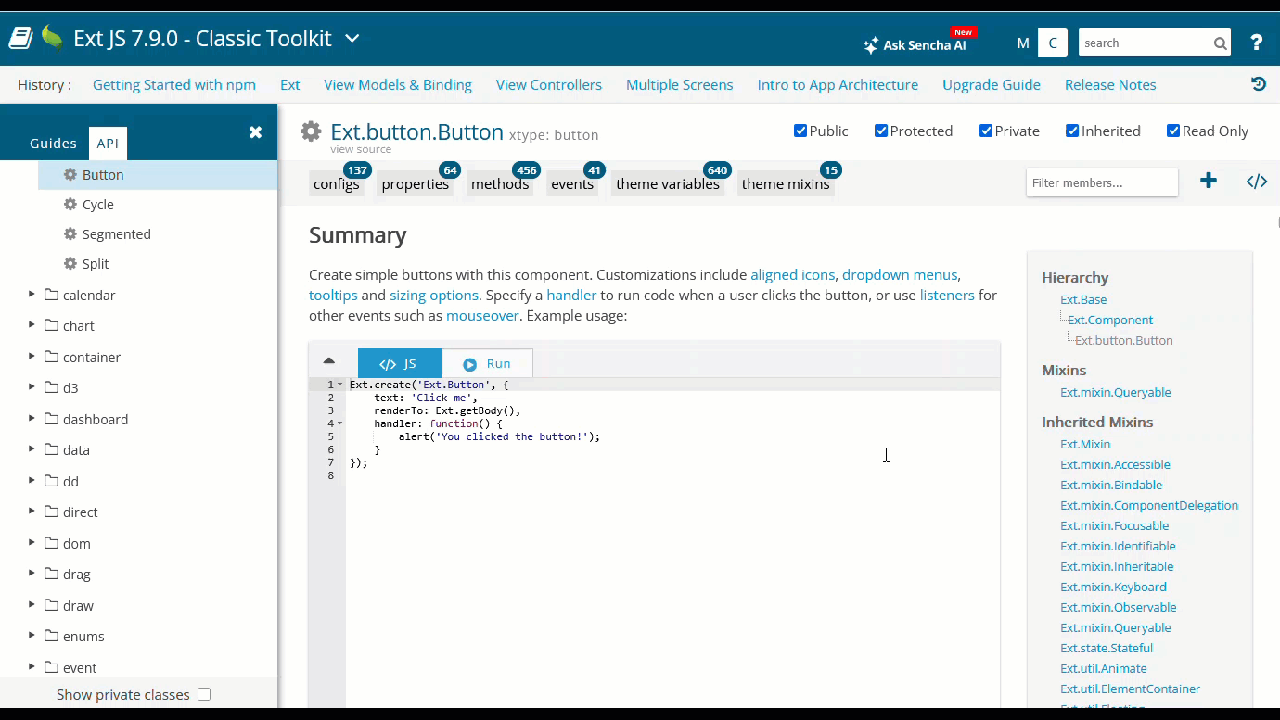The width and height of the screenshot is (1280, 720).
Task: Uncheck the Private filter checkbox
Action: tap(986, 131)
